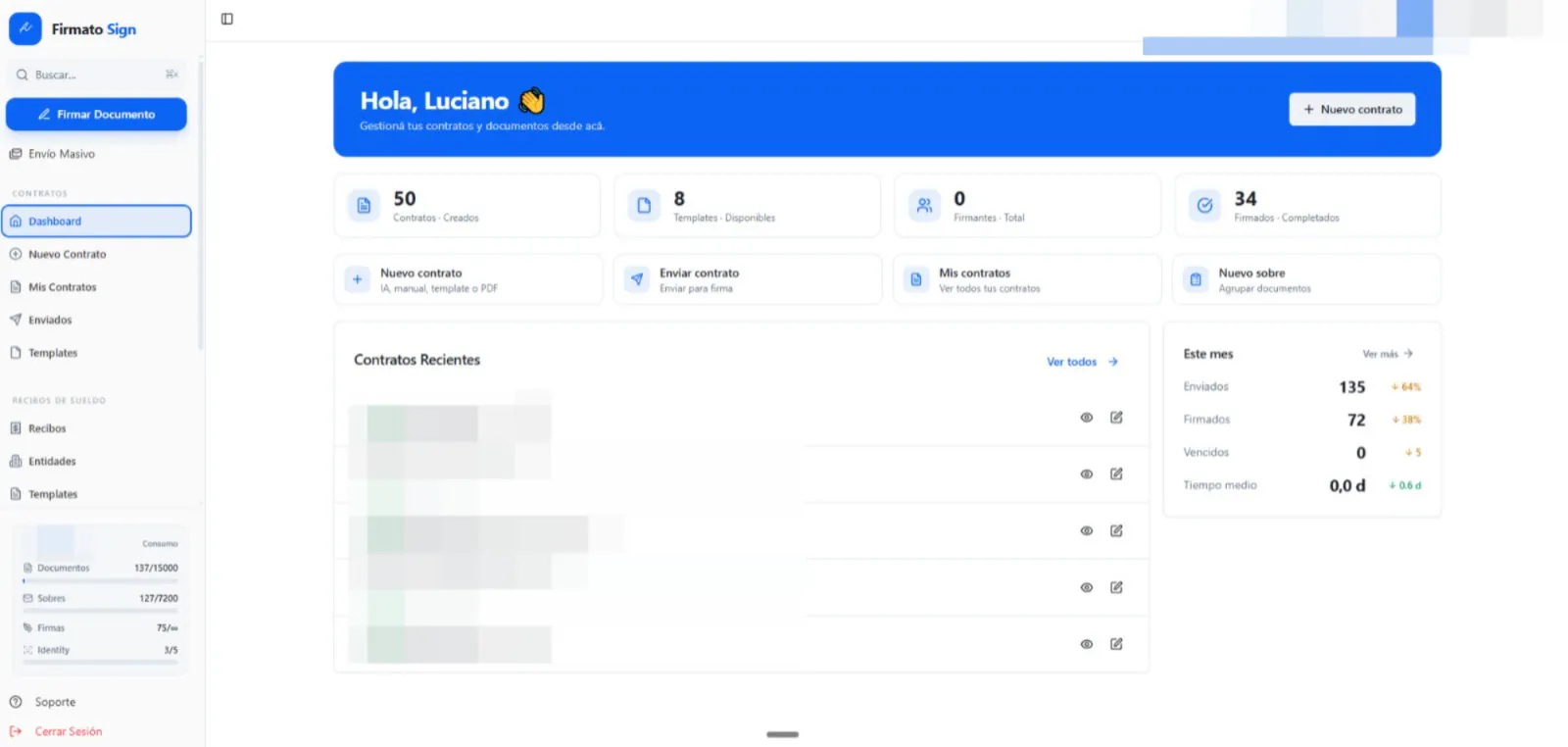This screenshot has width=1568, height=747.
Task: Click the Firmato Sign logo icon
Action: click(25, 28)
